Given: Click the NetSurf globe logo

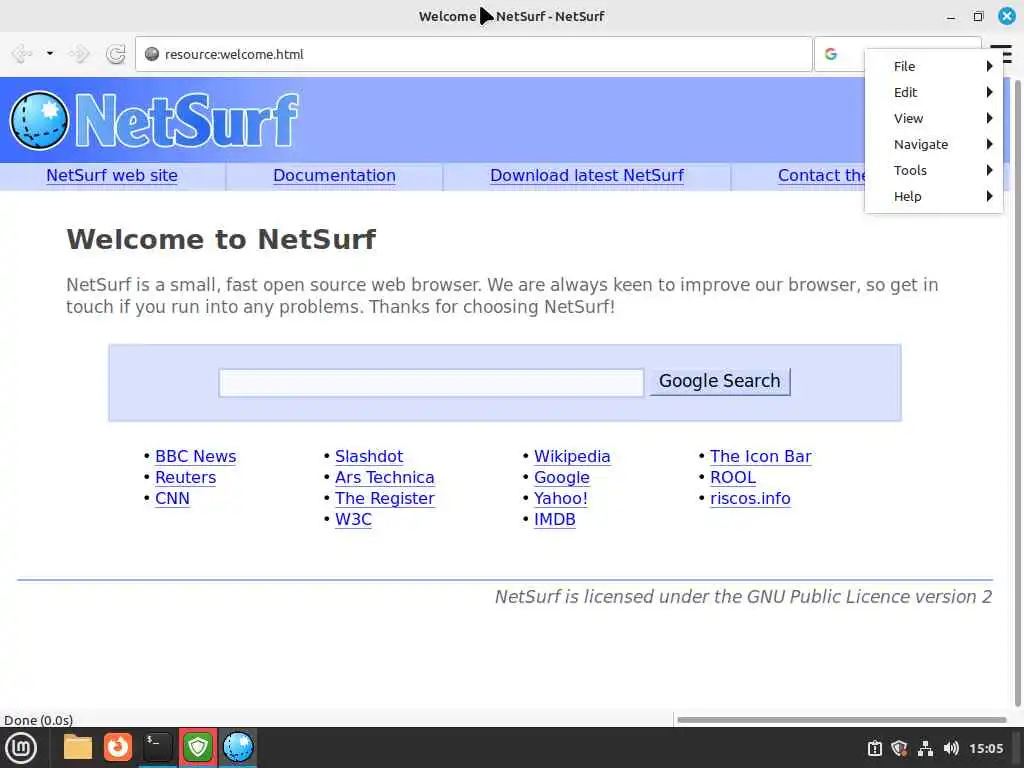Looking at the screenshot, I should click(39, 120).
